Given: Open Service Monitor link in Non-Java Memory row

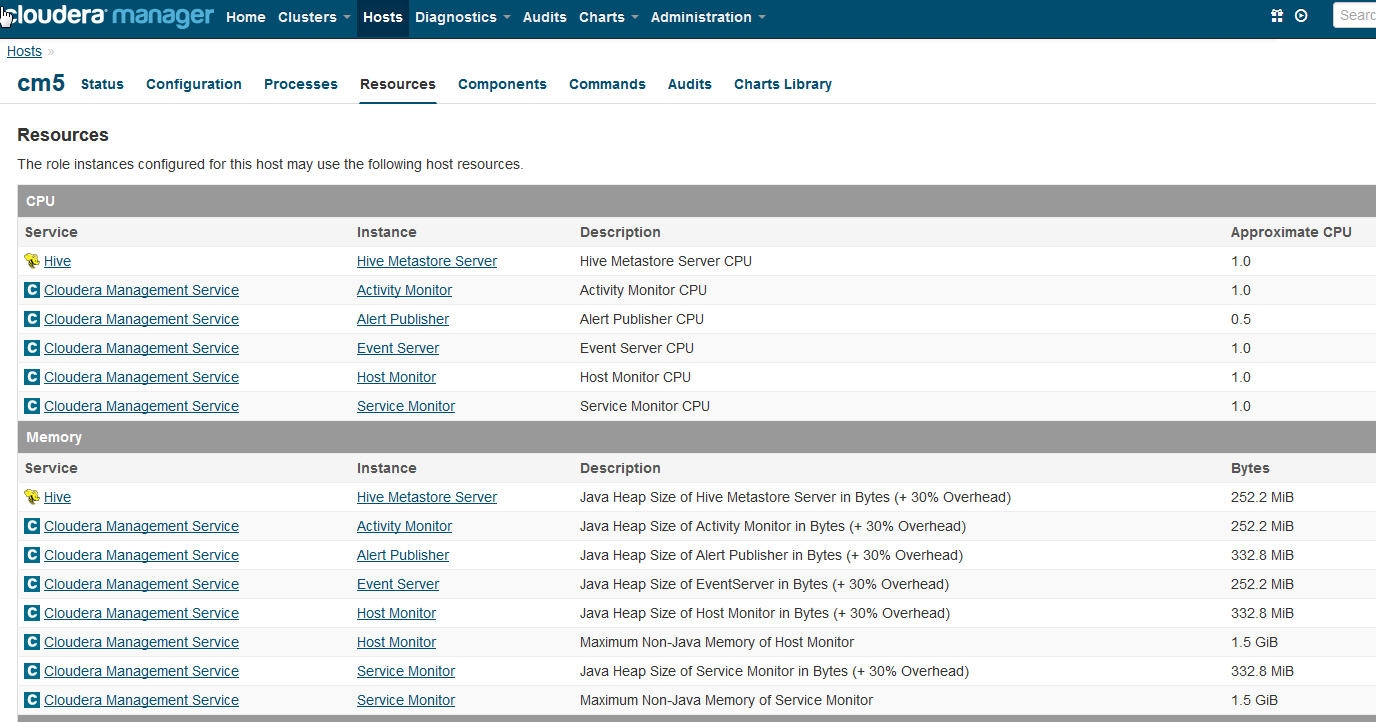Looking at the screenshot, I should click(x=406, y=700).
